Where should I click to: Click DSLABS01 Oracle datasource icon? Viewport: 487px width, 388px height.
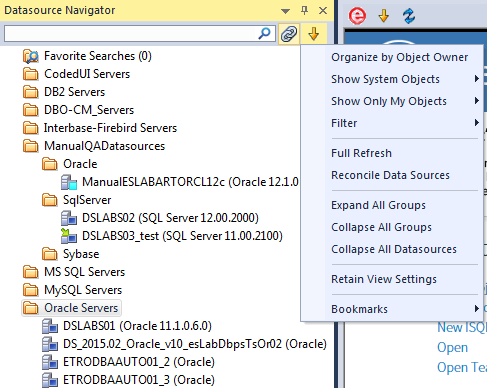(50, 326)
